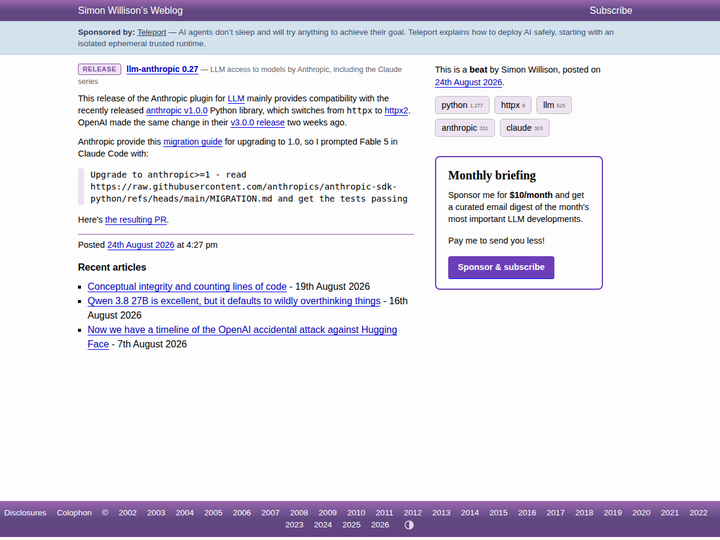Go to 2007 archive in footer
This screenshot has height=540, width=720.
(270, 513)
